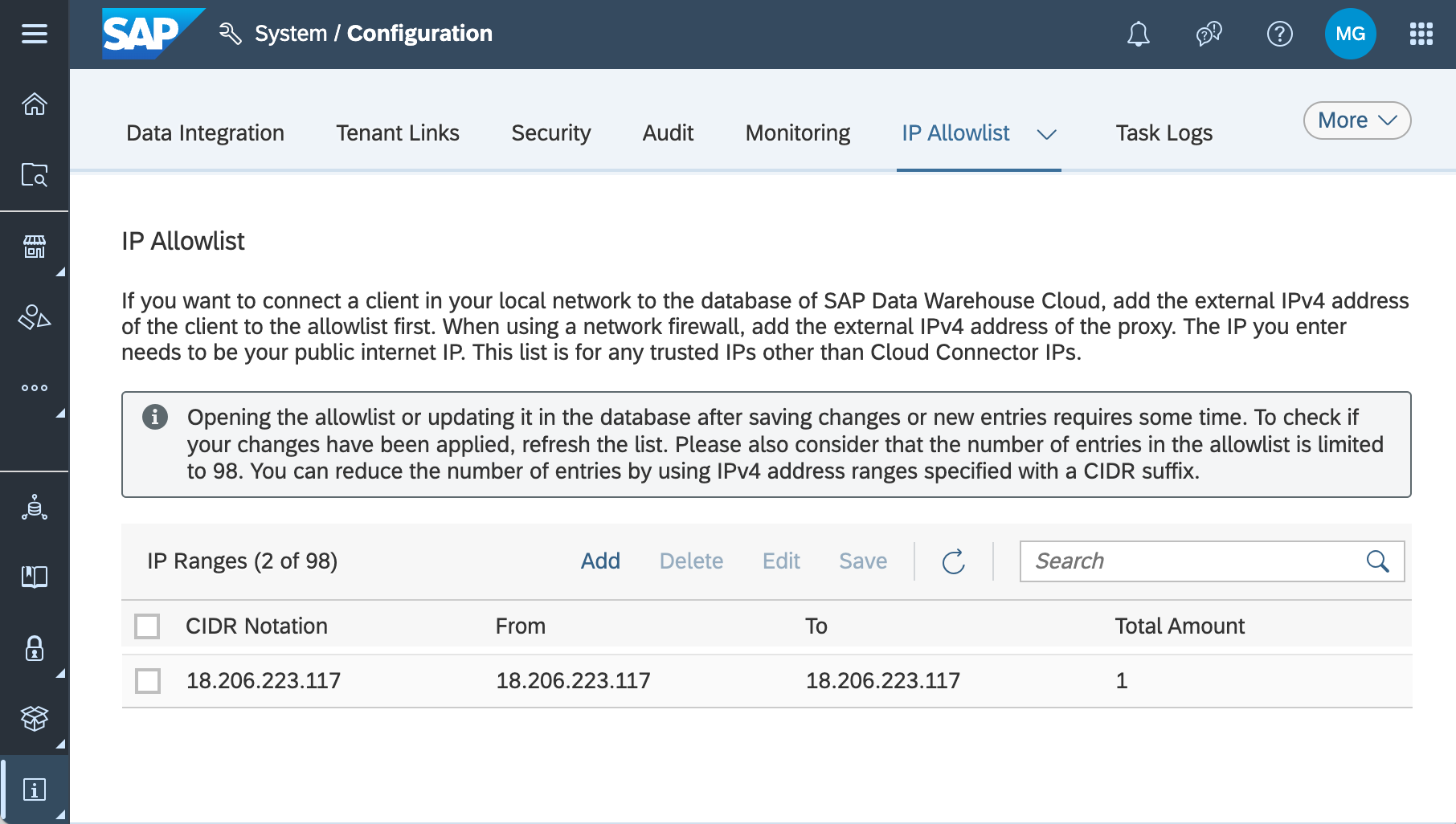The height and width of the screenshot is (824, 1456).
Task: Open the Repository Explorer sidebar icon
Action: click(x=35, y=174)
